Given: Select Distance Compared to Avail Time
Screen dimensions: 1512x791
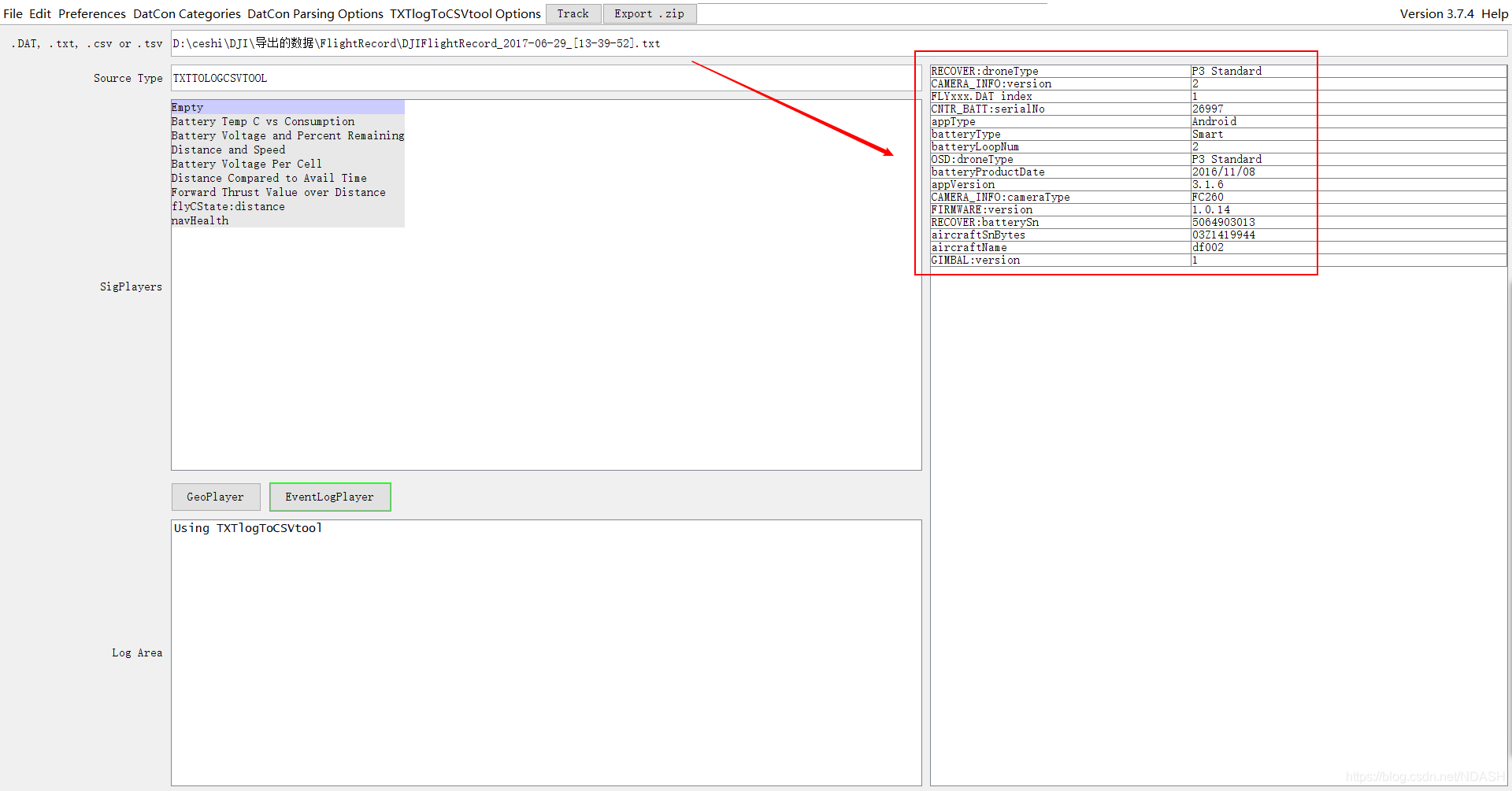Looking at the screenshot, I should point(287,178).
